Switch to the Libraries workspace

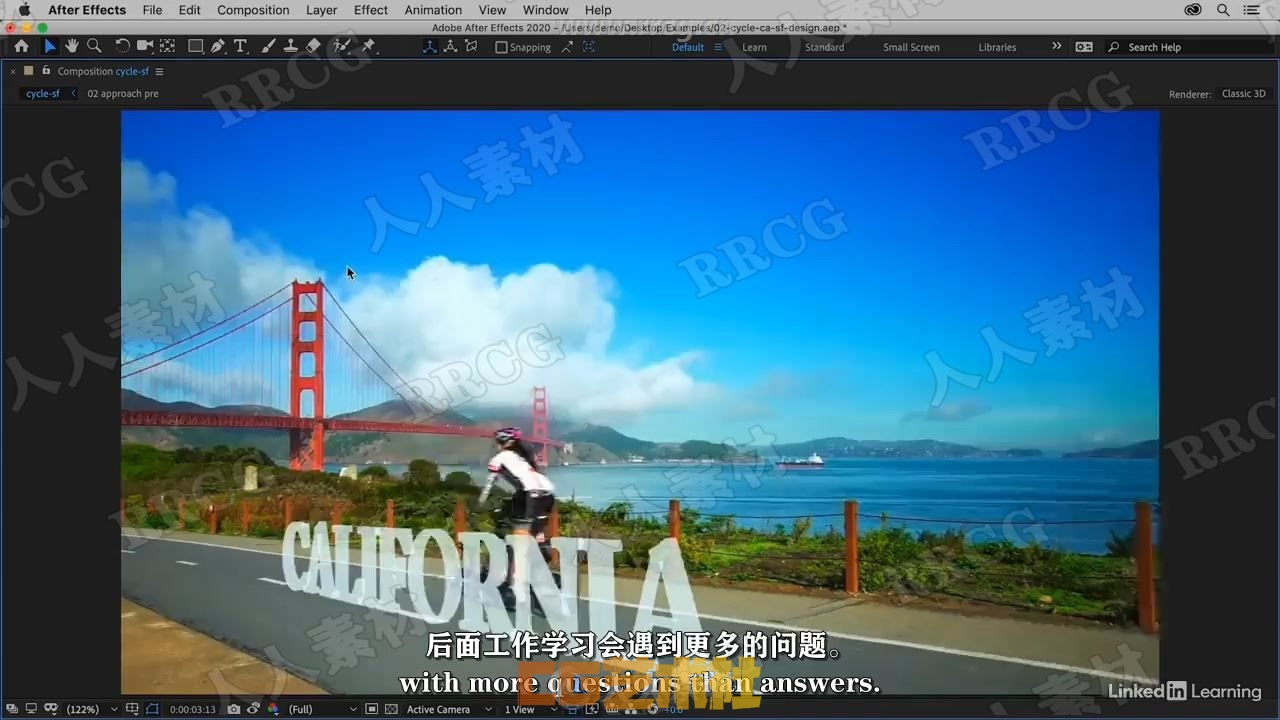997,47
